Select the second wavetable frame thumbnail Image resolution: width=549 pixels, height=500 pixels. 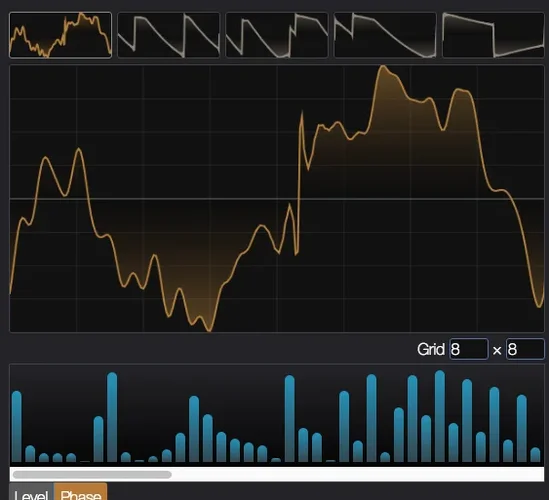pos(168,35)
